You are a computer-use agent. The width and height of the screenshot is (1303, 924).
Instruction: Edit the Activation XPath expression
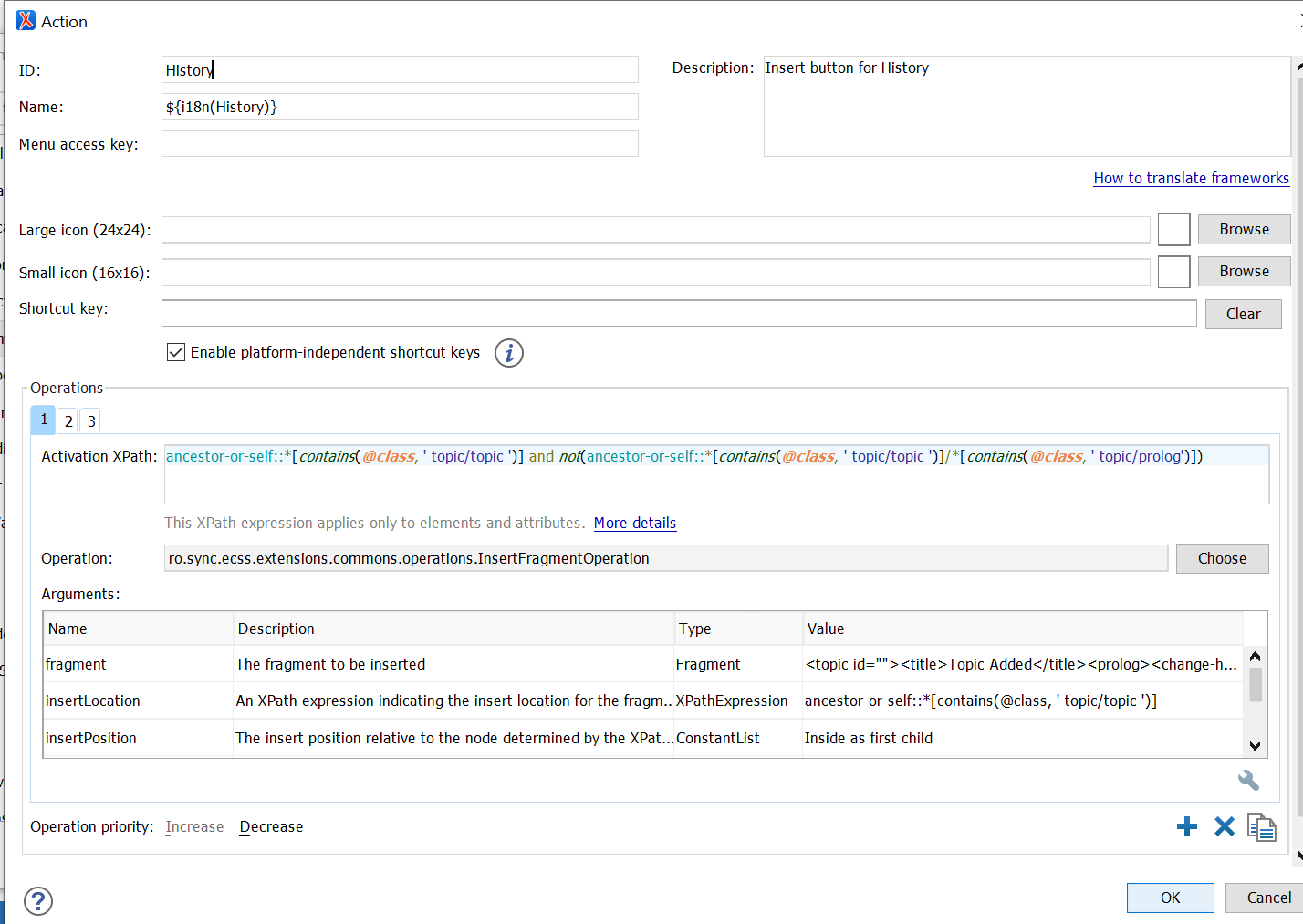click(x=716, y=474)
